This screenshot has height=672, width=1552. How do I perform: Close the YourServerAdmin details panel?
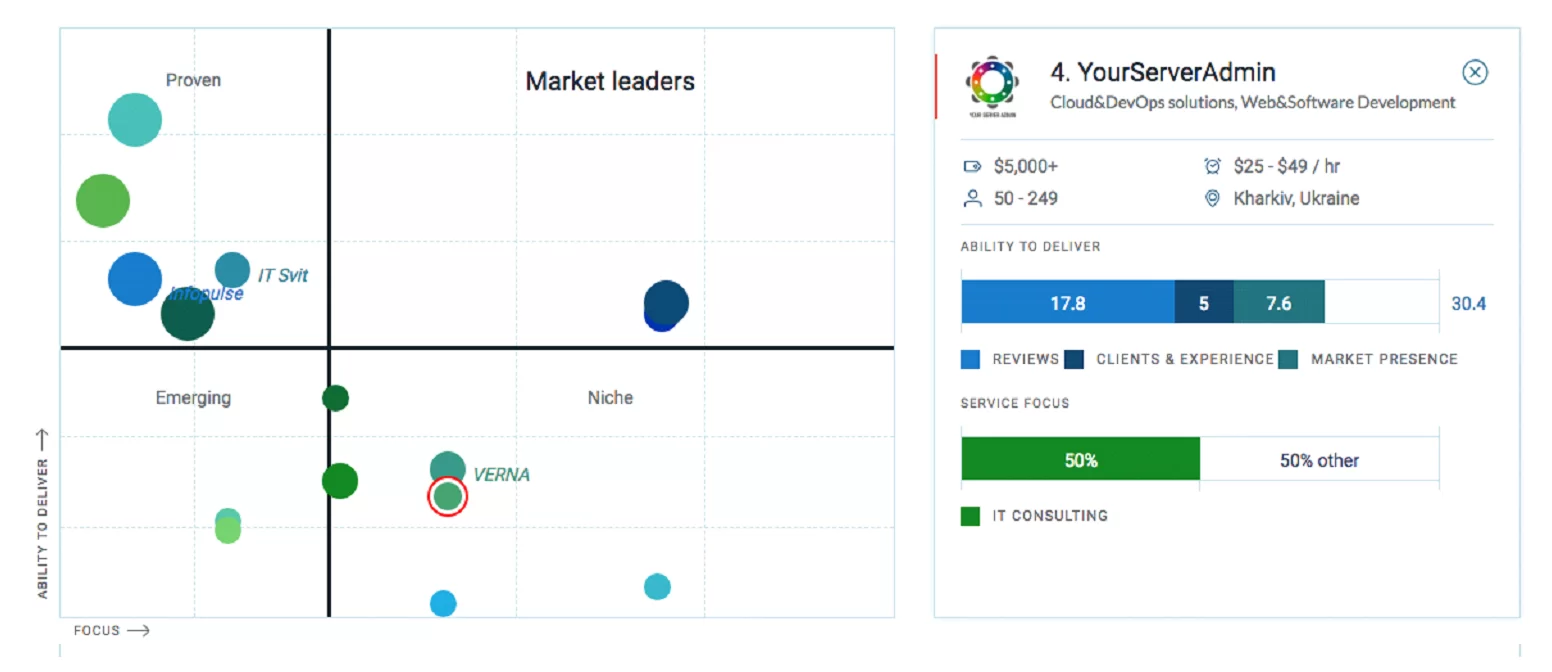(x=1475, y=72)
